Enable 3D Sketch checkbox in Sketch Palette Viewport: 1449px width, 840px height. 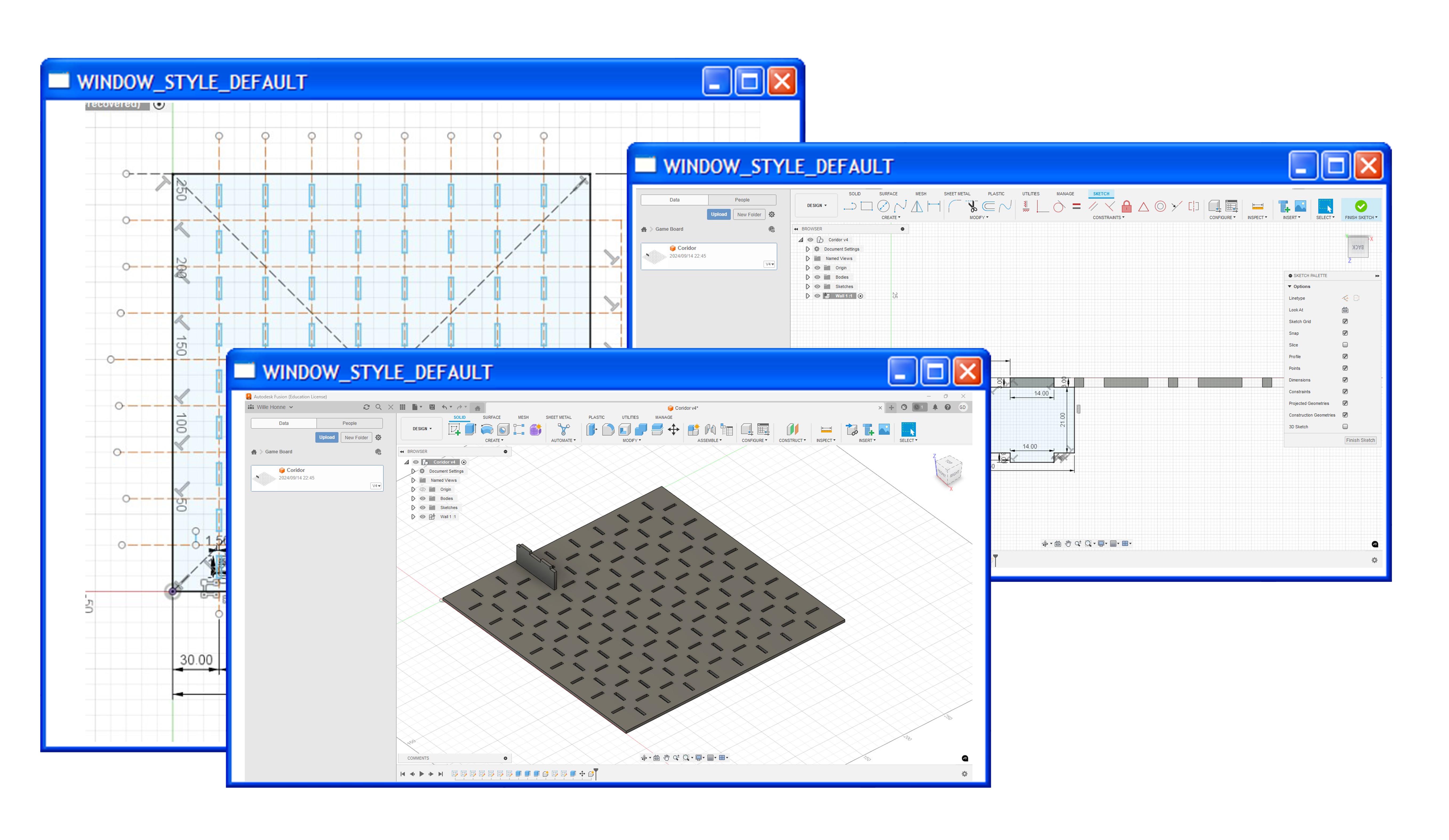pyautogui.click(x=1346, y=427)
